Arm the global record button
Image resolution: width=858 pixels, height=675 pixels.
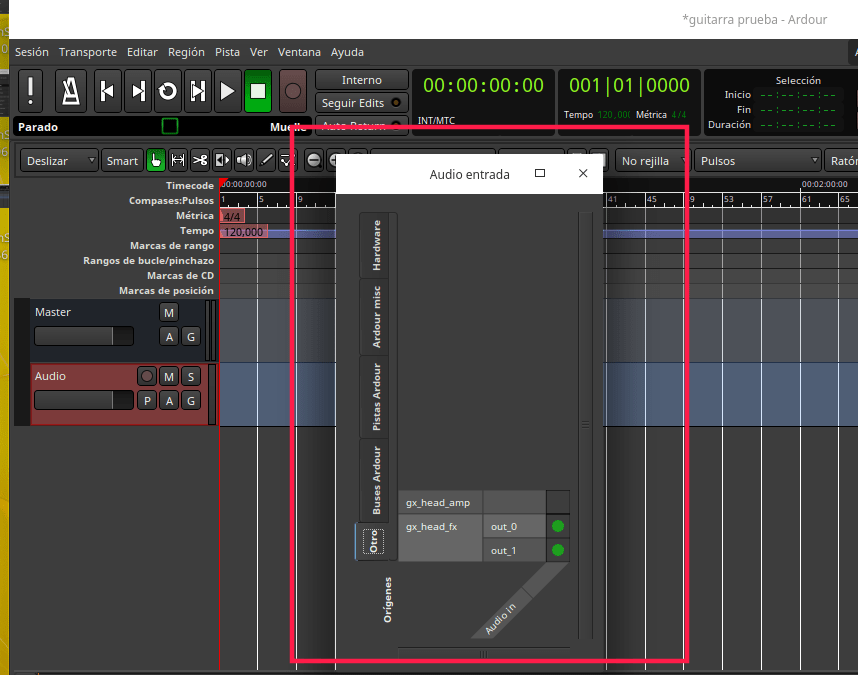coord(292,92)
